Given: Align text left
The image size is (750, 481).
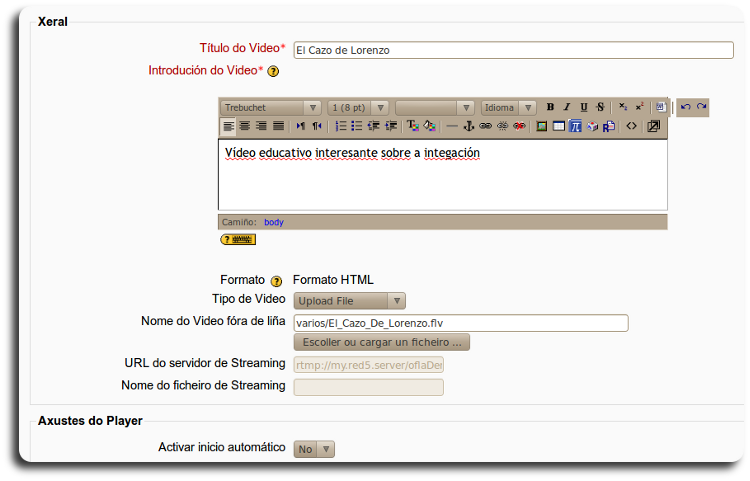Looking at the screenshot, I should (229, 126).
